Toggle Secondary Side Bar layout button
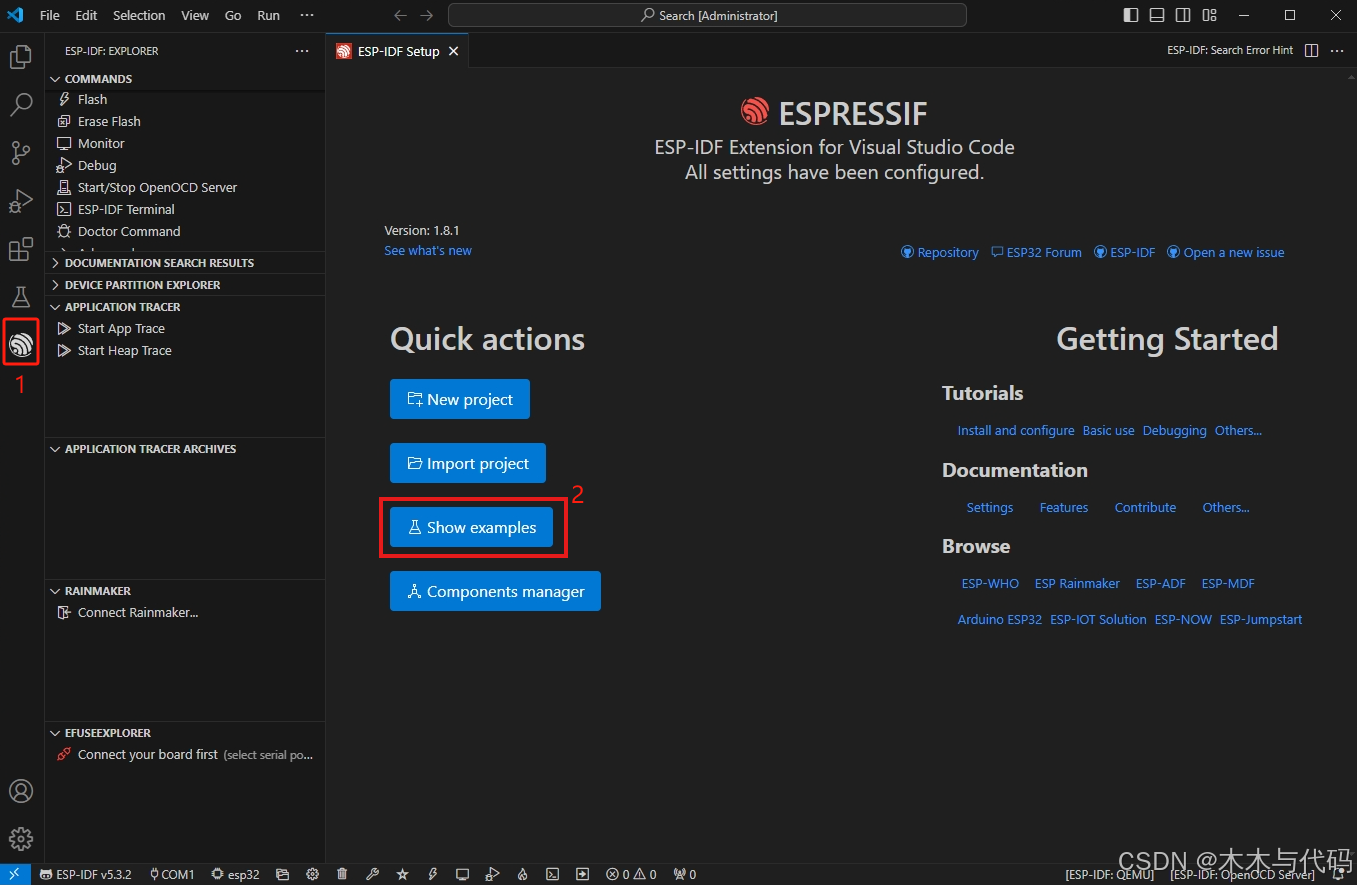Image resolution: width=1357 pixels, height=885 pixels. click(1183, 15)
